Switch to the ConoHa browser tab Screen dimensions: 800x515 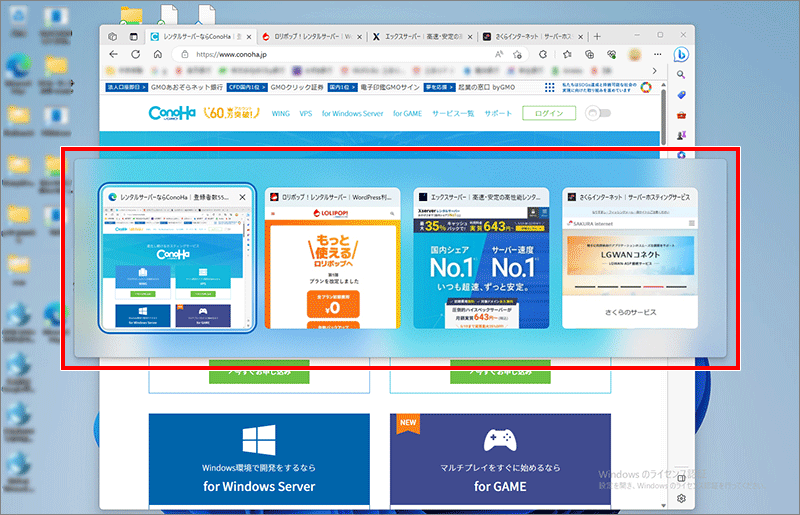[x=201, y=37]
